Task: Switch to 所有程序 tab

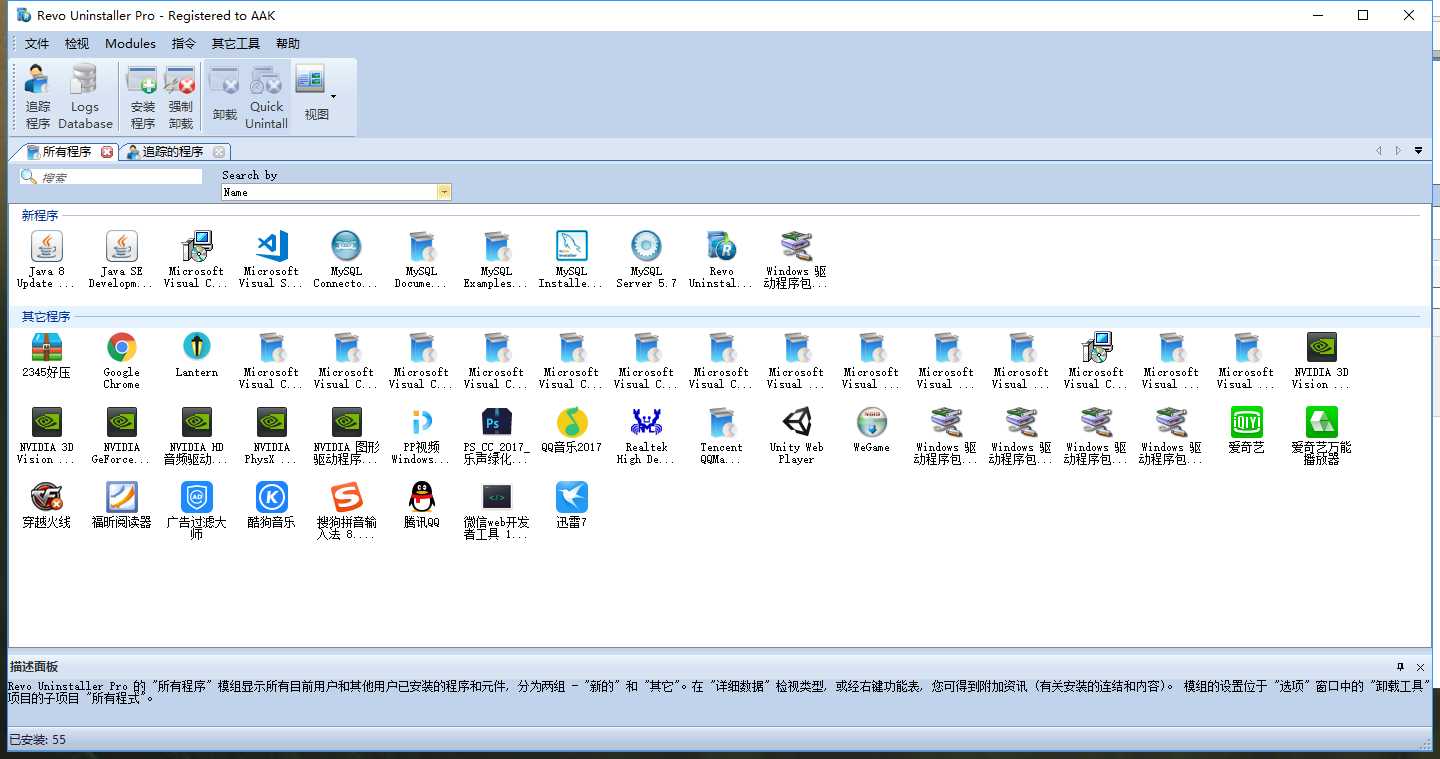Action: pyautogui.click(x=66, y=152)
